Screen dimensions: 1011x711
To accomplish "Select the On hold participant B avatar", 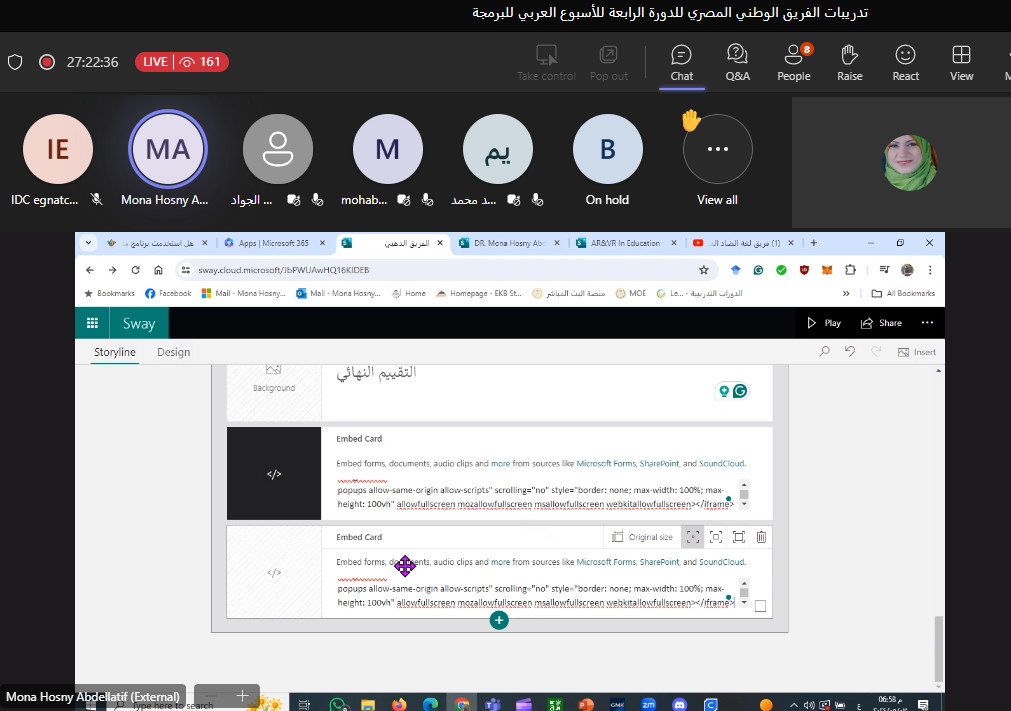I will [607, 149].
